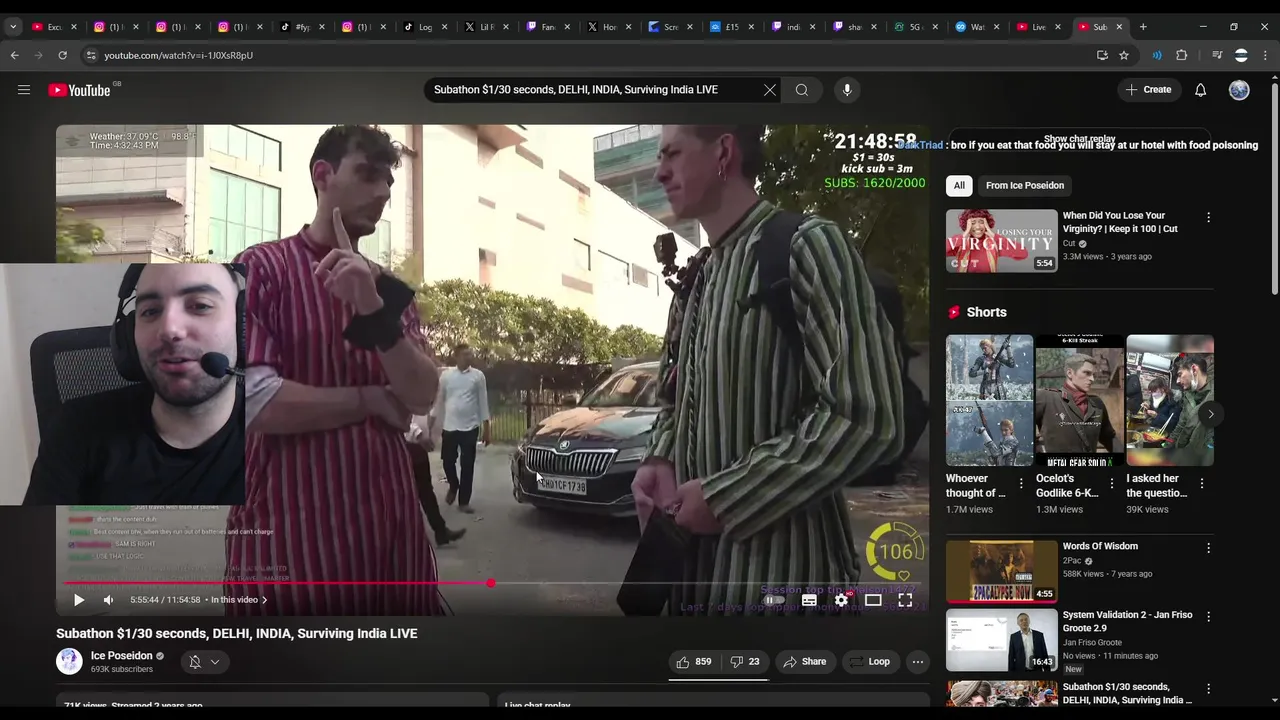Toggle the Loop button

point(870,662)
